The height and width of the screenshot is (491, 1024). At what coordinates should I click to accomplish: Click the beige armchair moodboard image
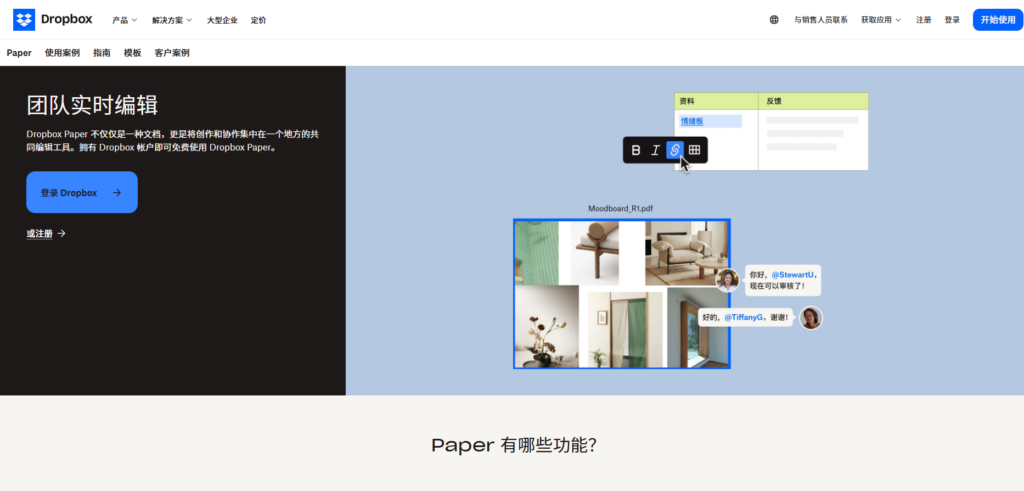pyautogui.click(x=686, y=253)
